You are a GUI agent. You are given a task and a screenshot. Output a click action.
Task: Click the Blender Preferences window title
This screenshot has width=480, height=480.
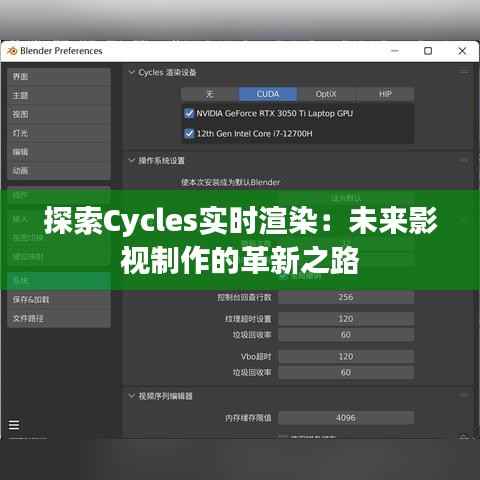tap(61, 51)
